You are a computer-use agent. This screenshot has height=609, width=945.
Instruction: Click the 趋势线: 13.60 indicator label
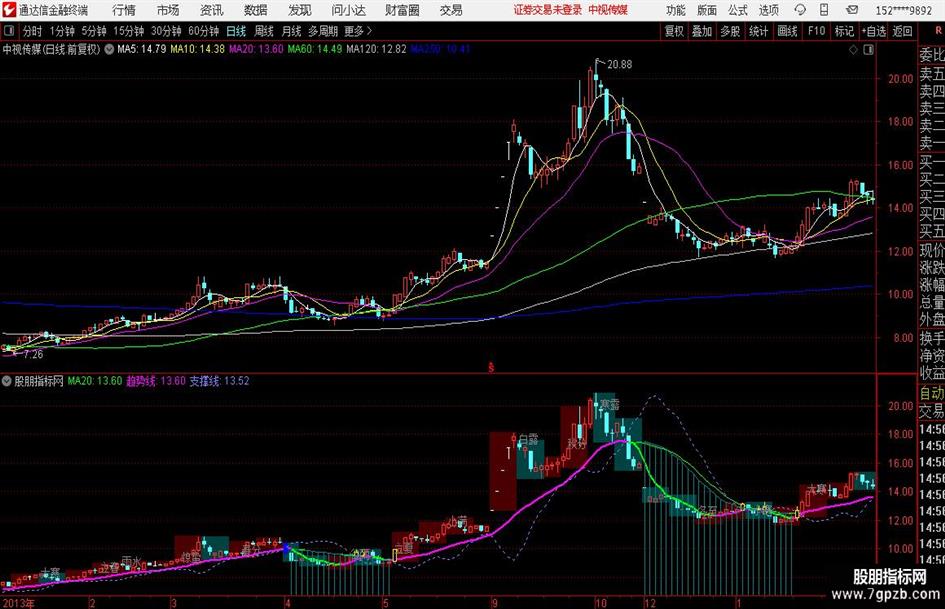tap(155, 381)
